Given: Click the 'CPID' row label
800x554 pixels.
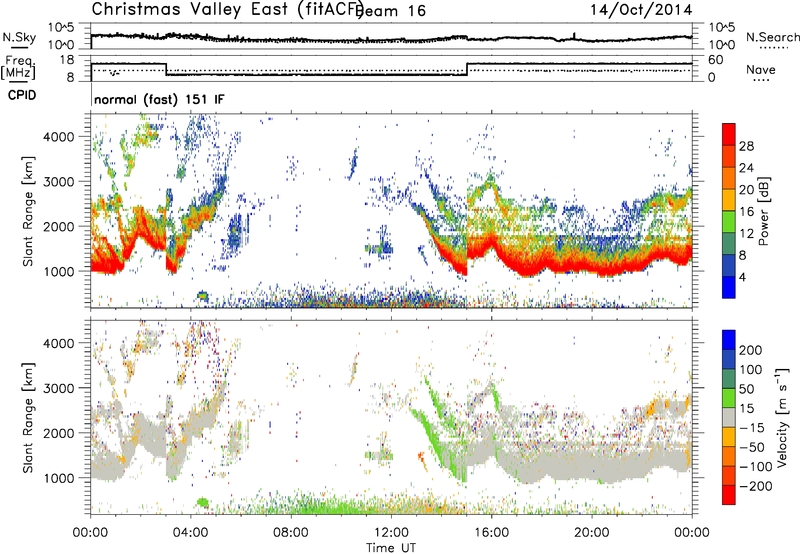Looking at the screenshot, I should pyautogui.click(x=22, y=95).
